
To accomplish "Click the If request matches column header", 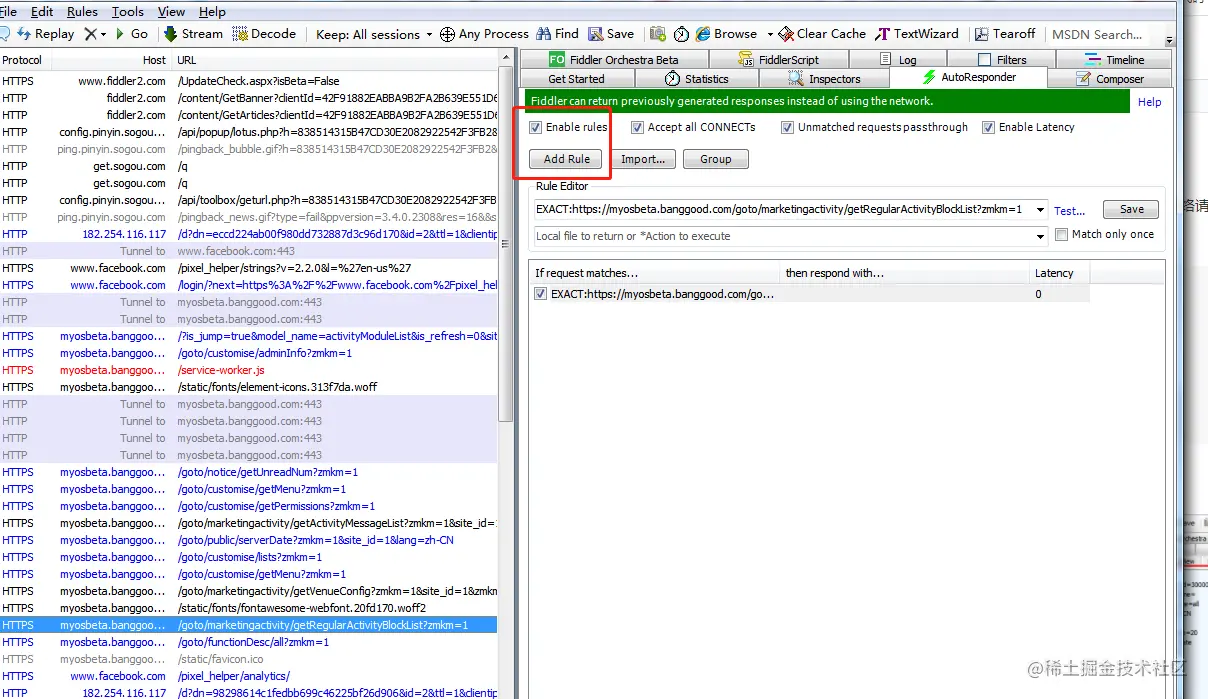I will click(x=654, y=273).
